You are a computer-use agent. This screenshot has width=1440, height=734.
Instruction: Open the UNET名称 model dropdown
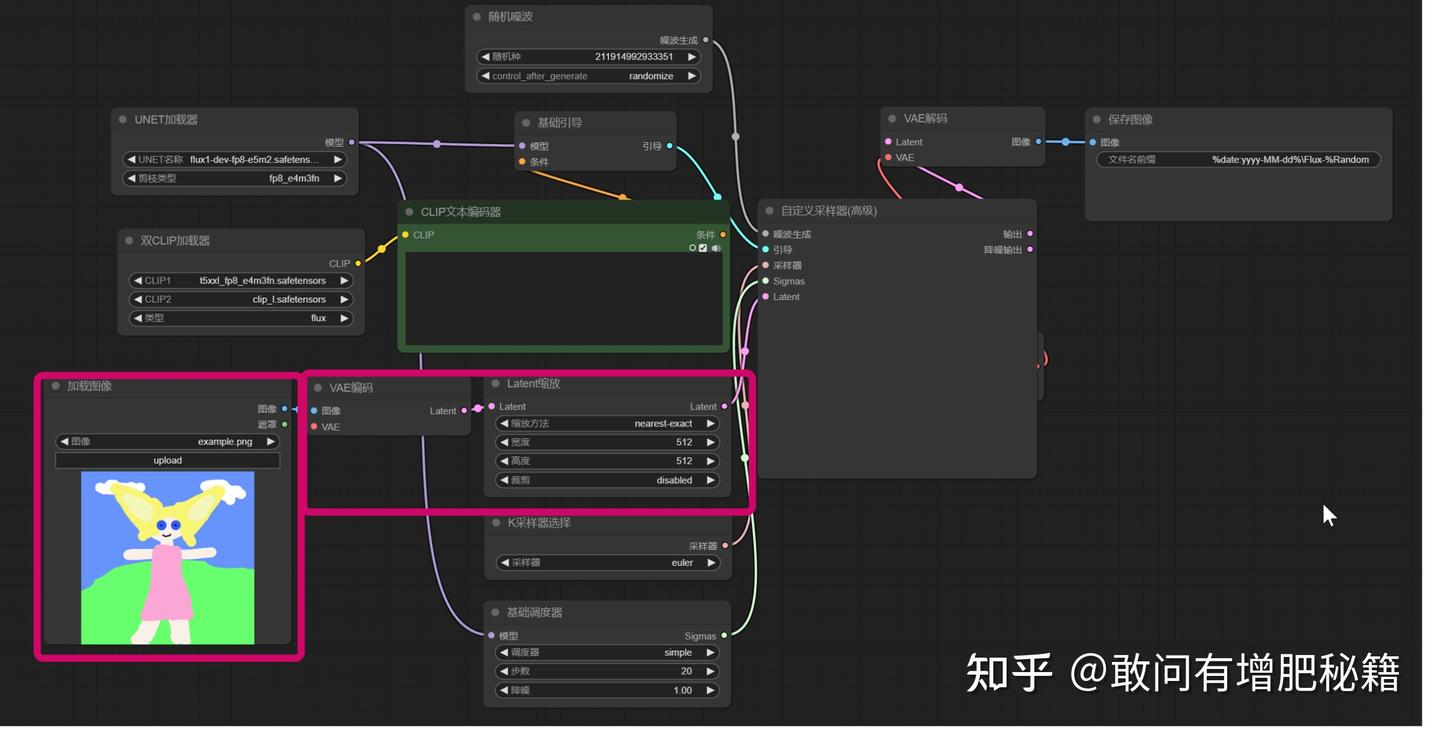[x=235, y=159]
